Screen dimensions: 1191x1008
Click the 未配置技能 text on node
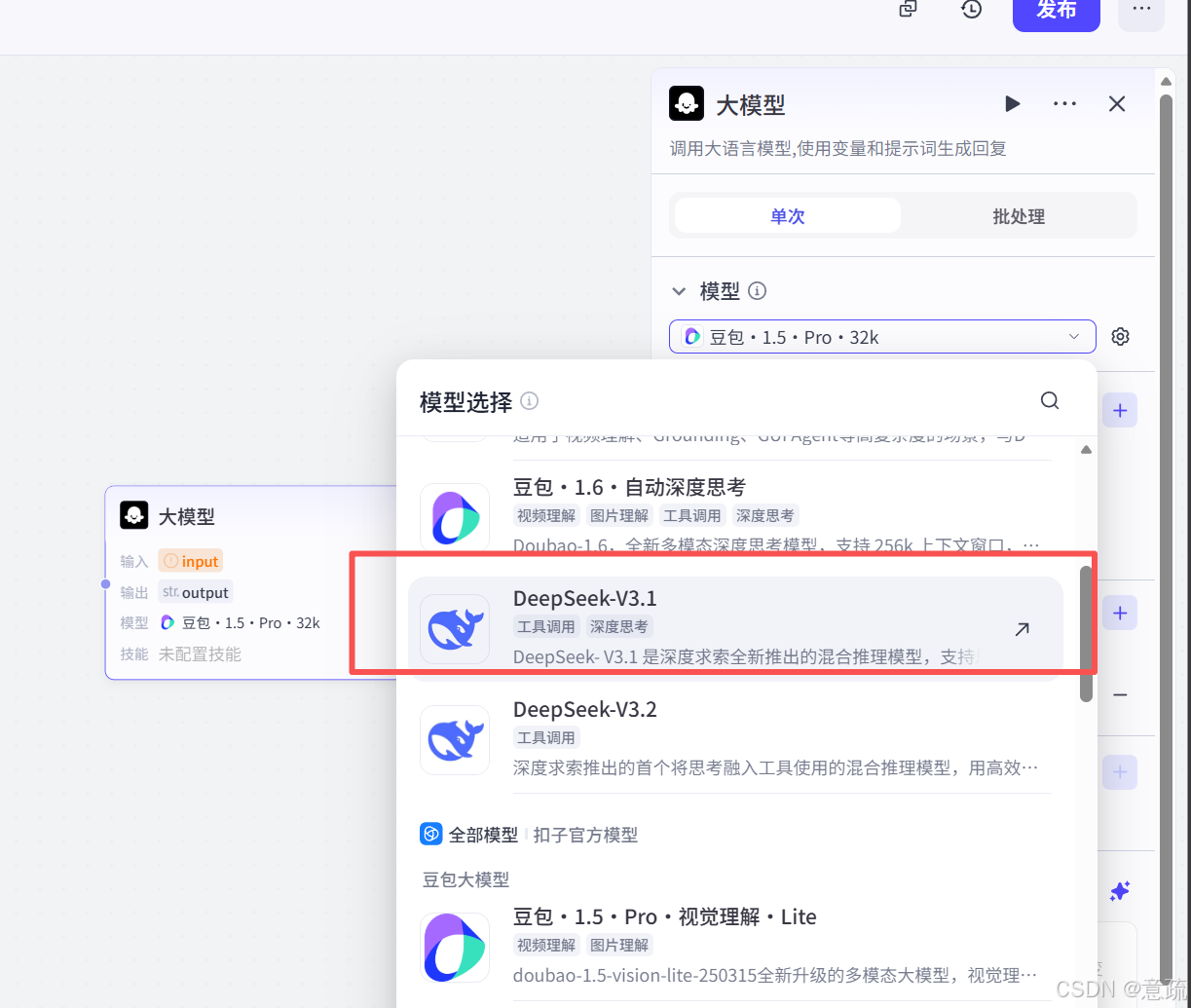[200, 654]
